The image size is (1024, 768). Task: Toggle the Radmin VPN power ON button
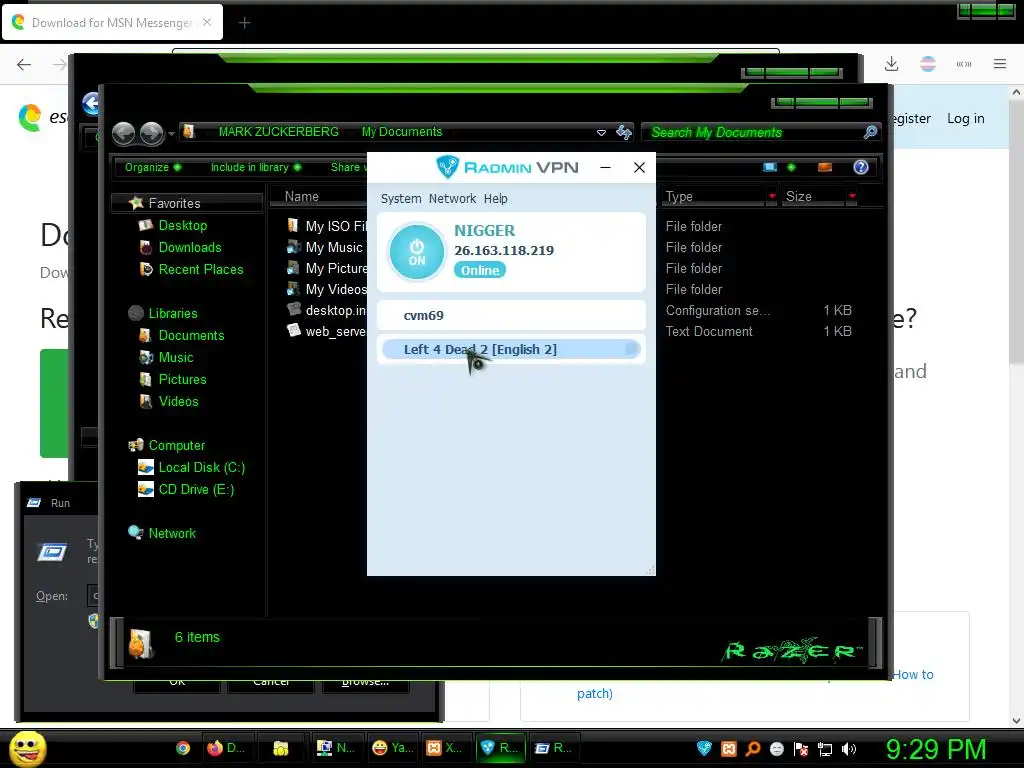coord(416,252)
